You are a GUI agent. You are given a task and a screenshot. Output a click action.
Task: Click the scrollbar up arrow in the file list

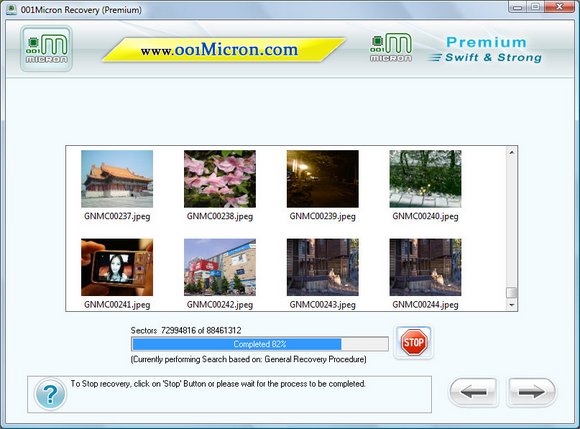512,152
